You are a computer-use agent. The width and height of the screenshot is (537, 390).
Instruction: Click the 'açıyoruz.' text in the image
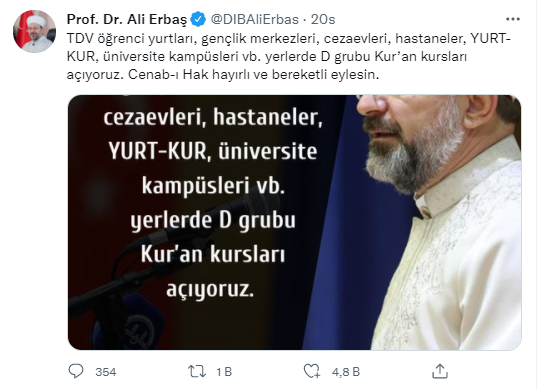210,290
